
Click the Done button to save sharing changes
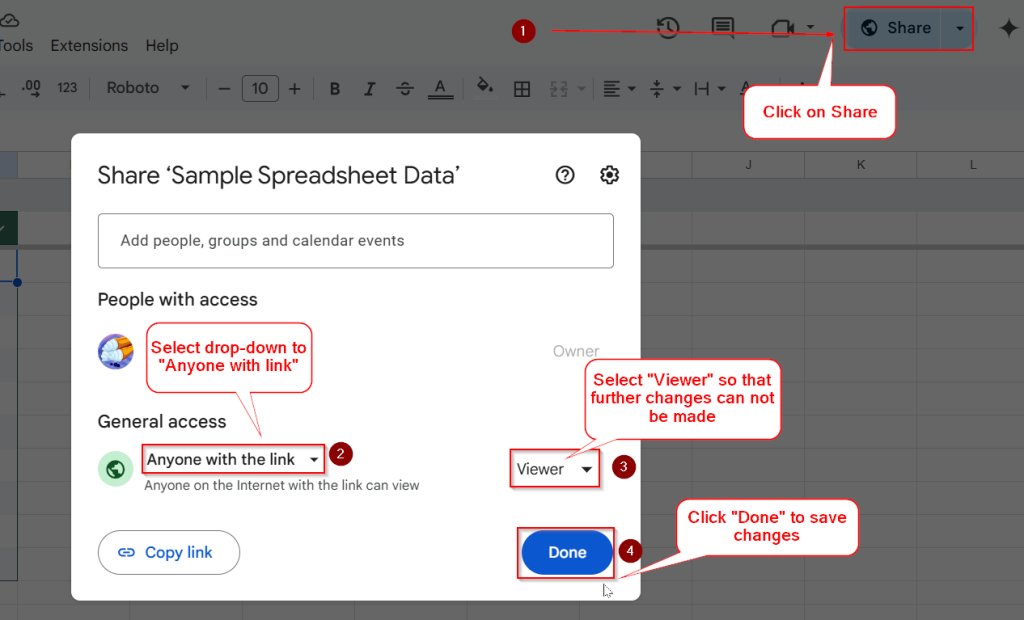click(x=566, y=552)
